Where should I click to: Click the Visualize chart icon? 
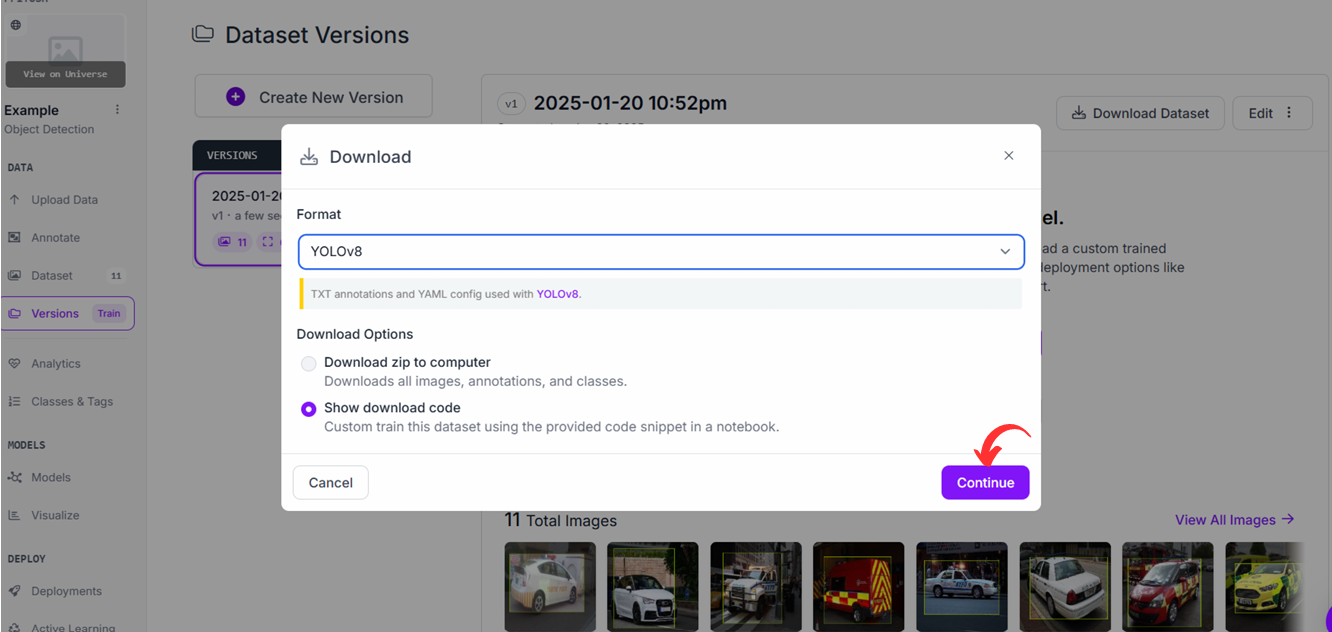[14, 516]
